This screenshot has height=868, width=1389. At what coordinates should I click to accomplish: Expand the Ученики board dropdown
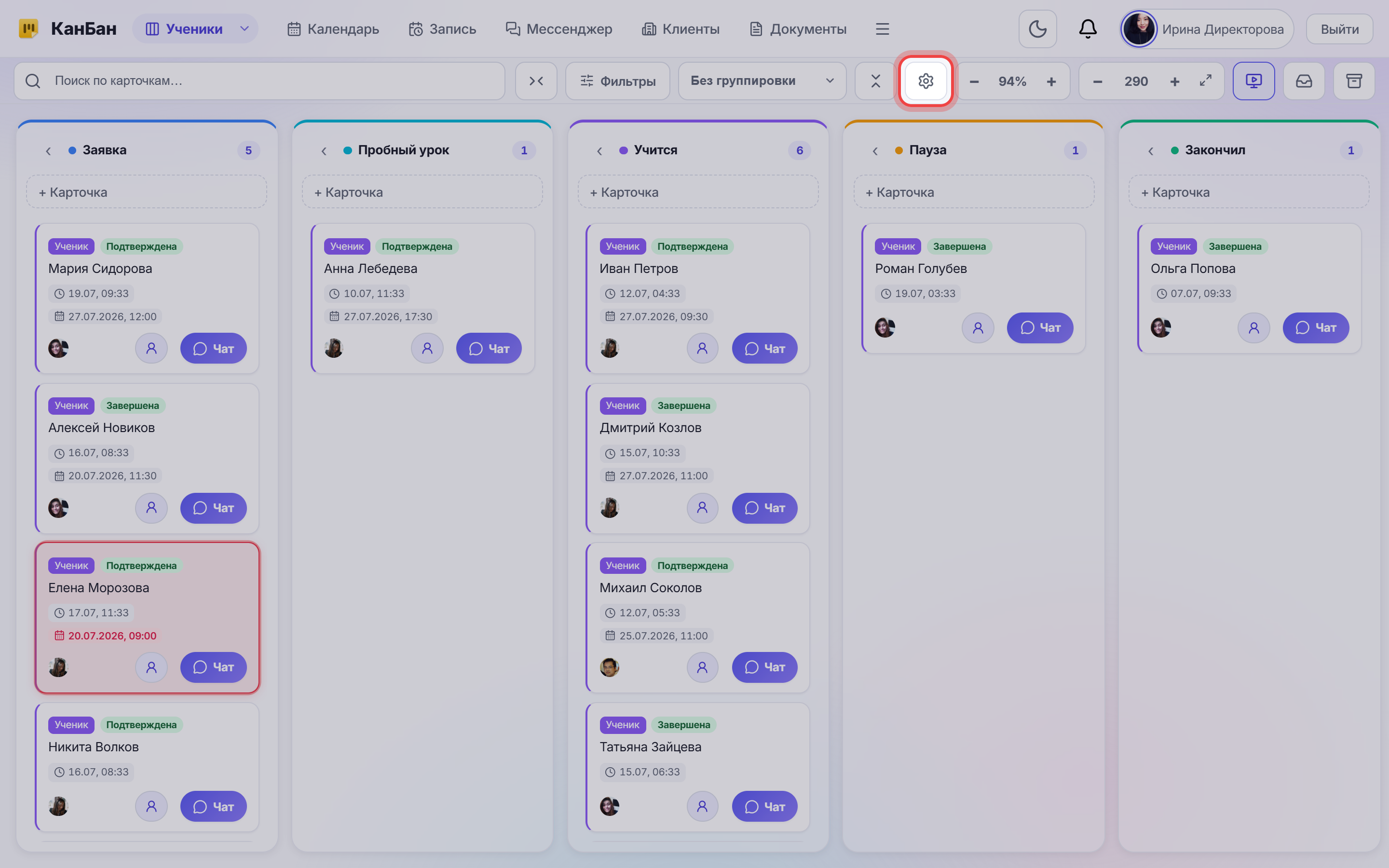[x=245, y=29]
